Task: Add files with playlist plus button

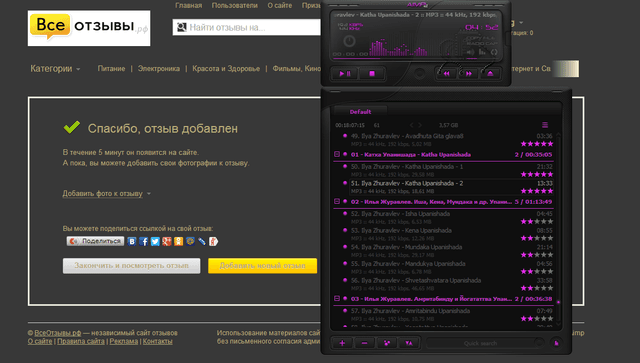Action: tap(342, 343)
